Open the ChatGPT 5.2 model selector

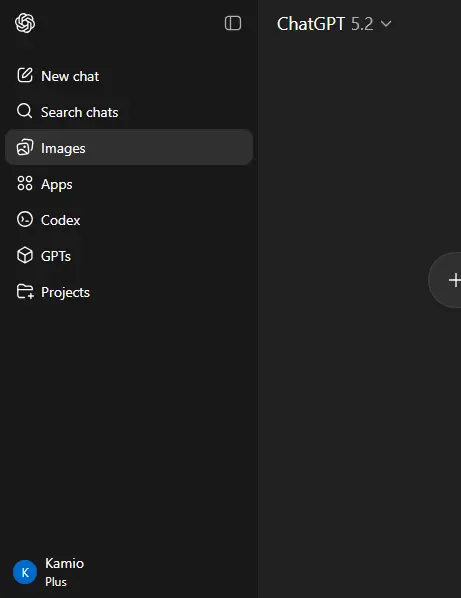click(334, 24)
